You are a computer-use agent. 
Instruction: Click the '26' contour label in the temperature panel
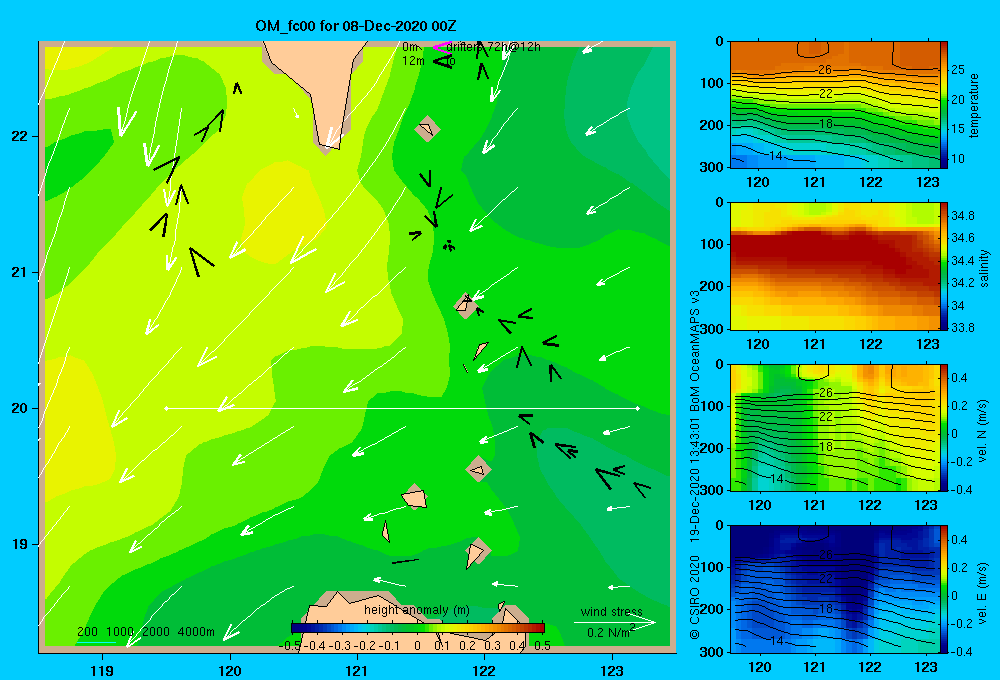pos(825,70)
